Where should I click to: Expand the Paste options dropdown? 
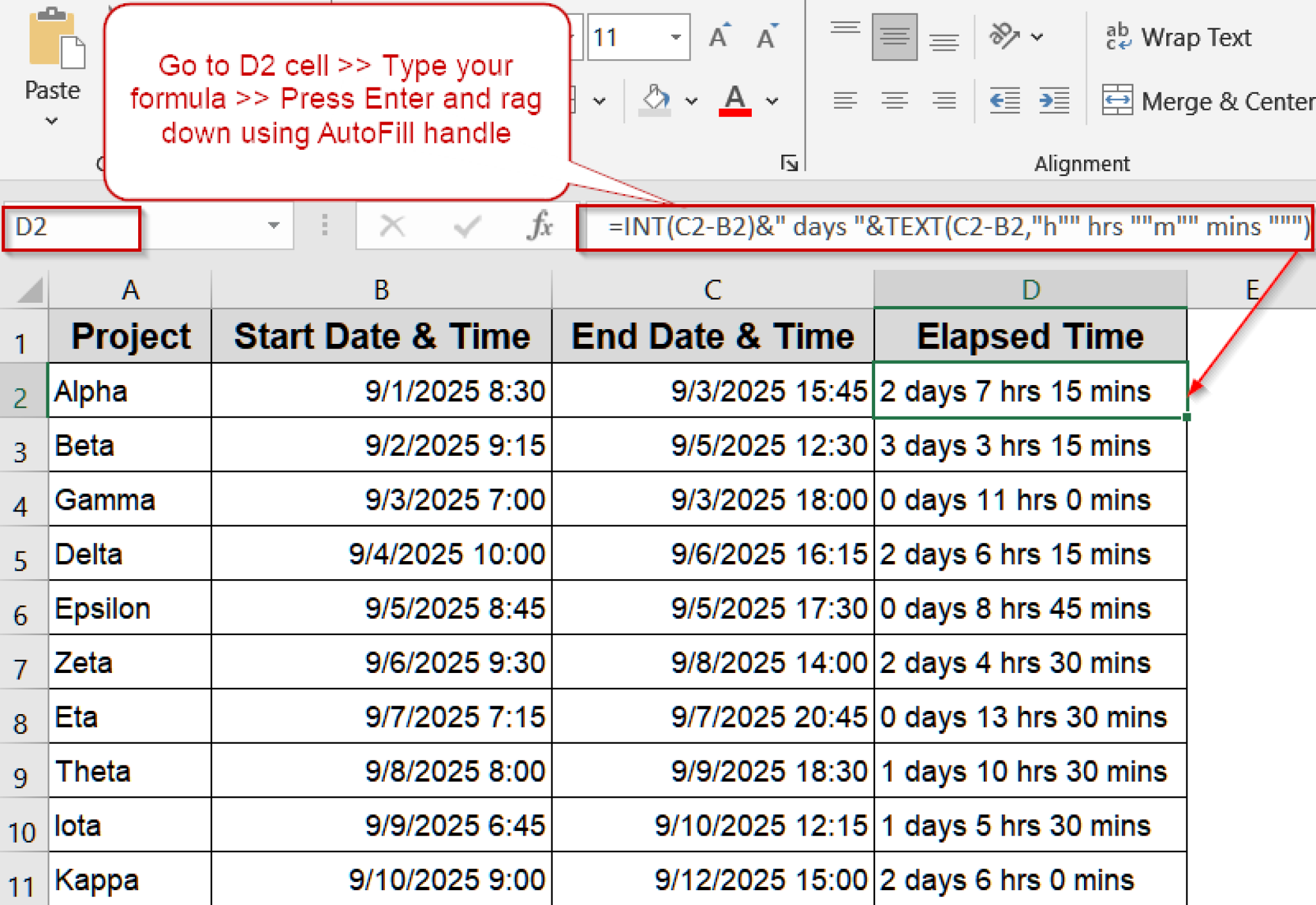point(53,119)
